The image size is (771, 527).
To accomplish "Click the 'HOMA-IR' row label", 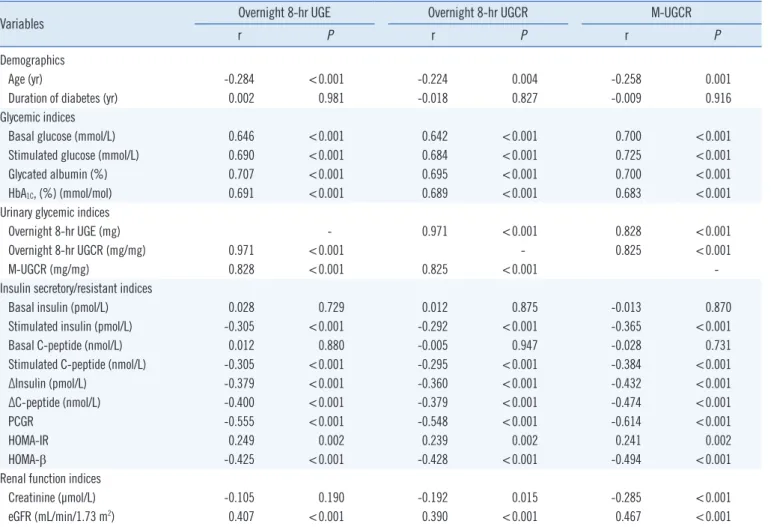I will click(x=29, y=441).
